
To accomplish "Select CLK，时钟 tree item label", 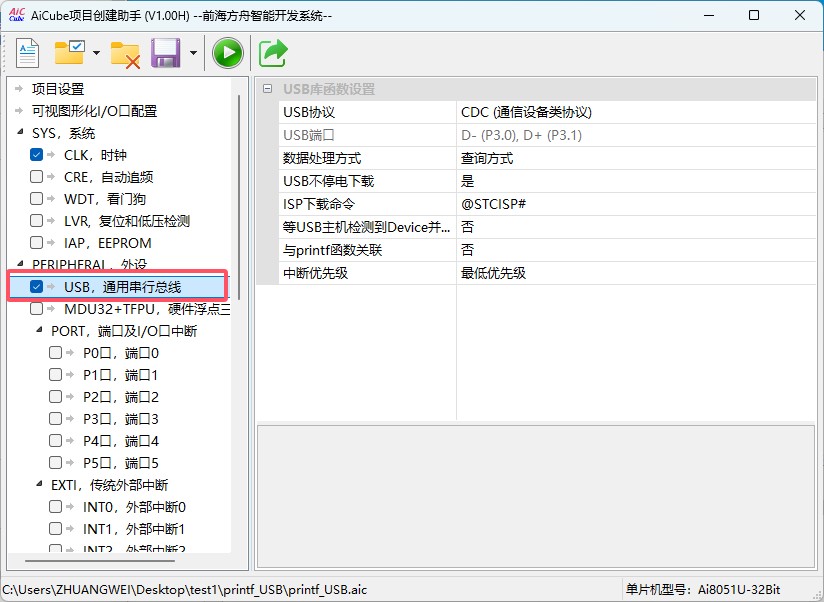I will point(95,155).
